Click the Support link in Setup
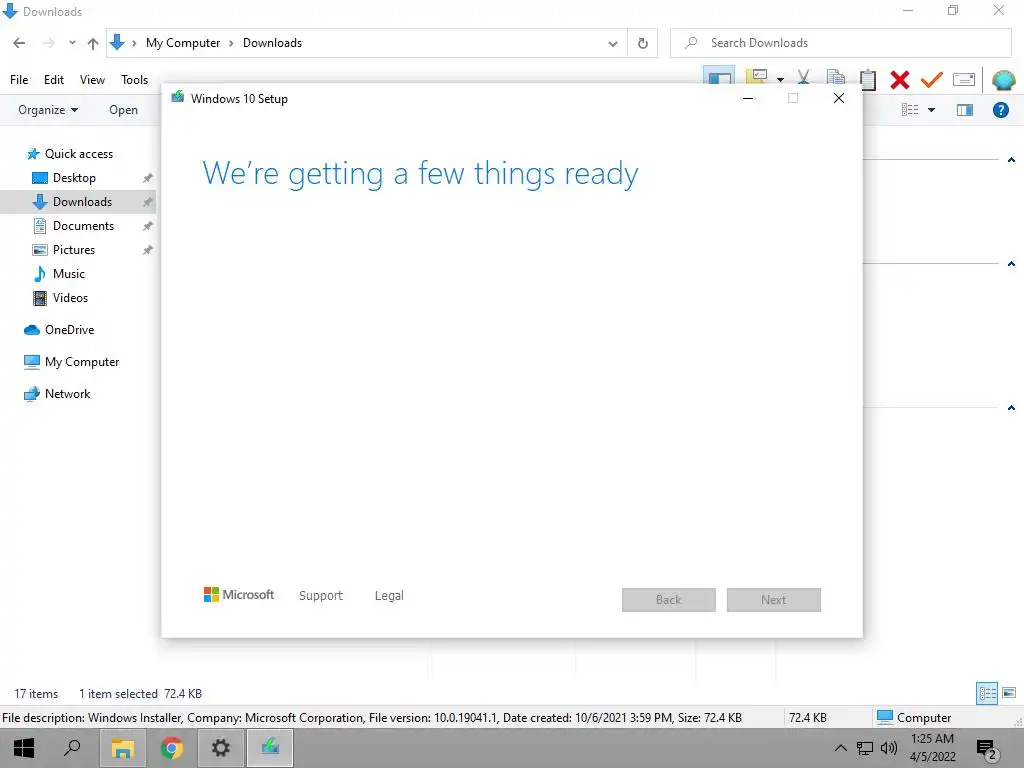 [x=321, y=596]
